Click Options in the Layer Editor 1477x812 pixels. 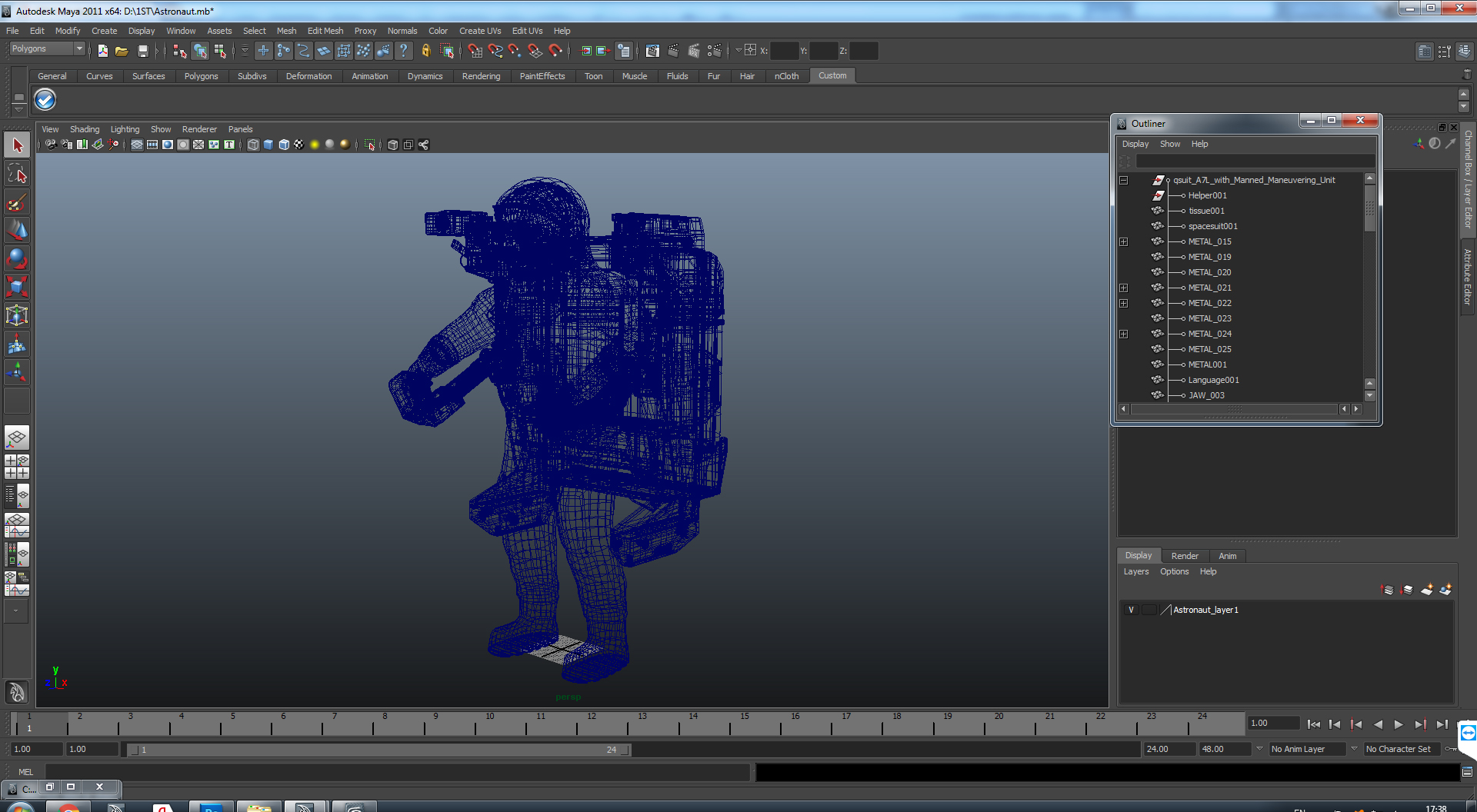click(1174, 571)
